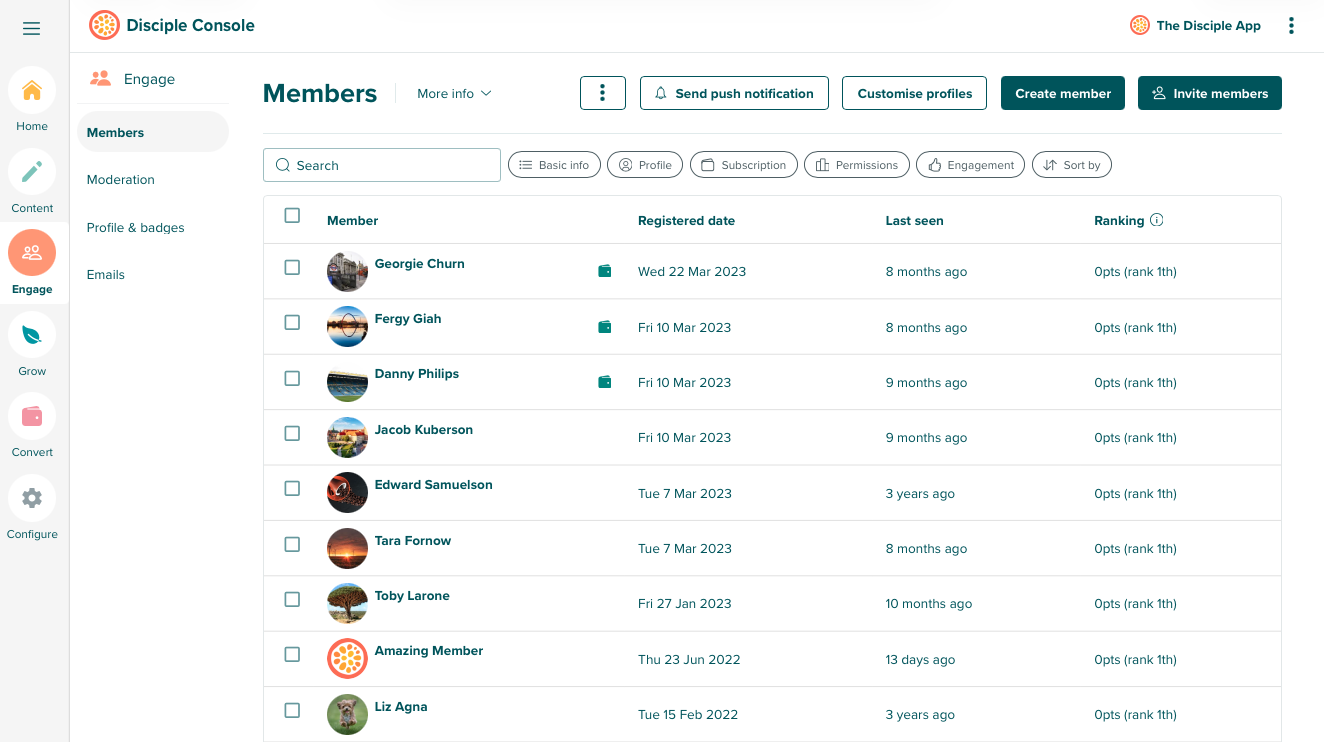Select the checkbox for Fergy Giah
Viewport: 1324px width, 742px height.
[292, 323]
